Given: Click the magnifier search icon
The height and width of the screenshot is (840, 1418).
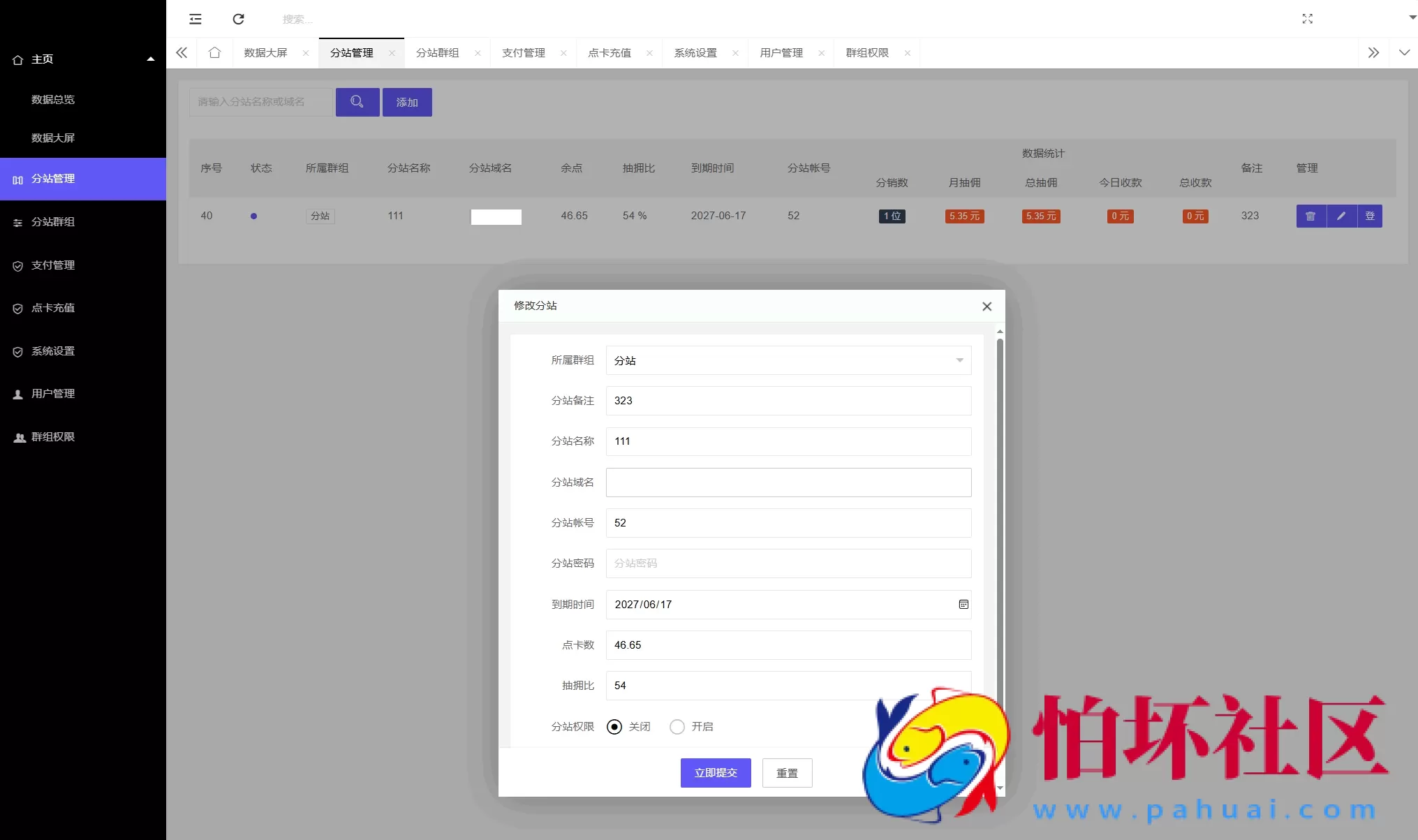Looking at the screenshot, I should [x=357, y=101].
